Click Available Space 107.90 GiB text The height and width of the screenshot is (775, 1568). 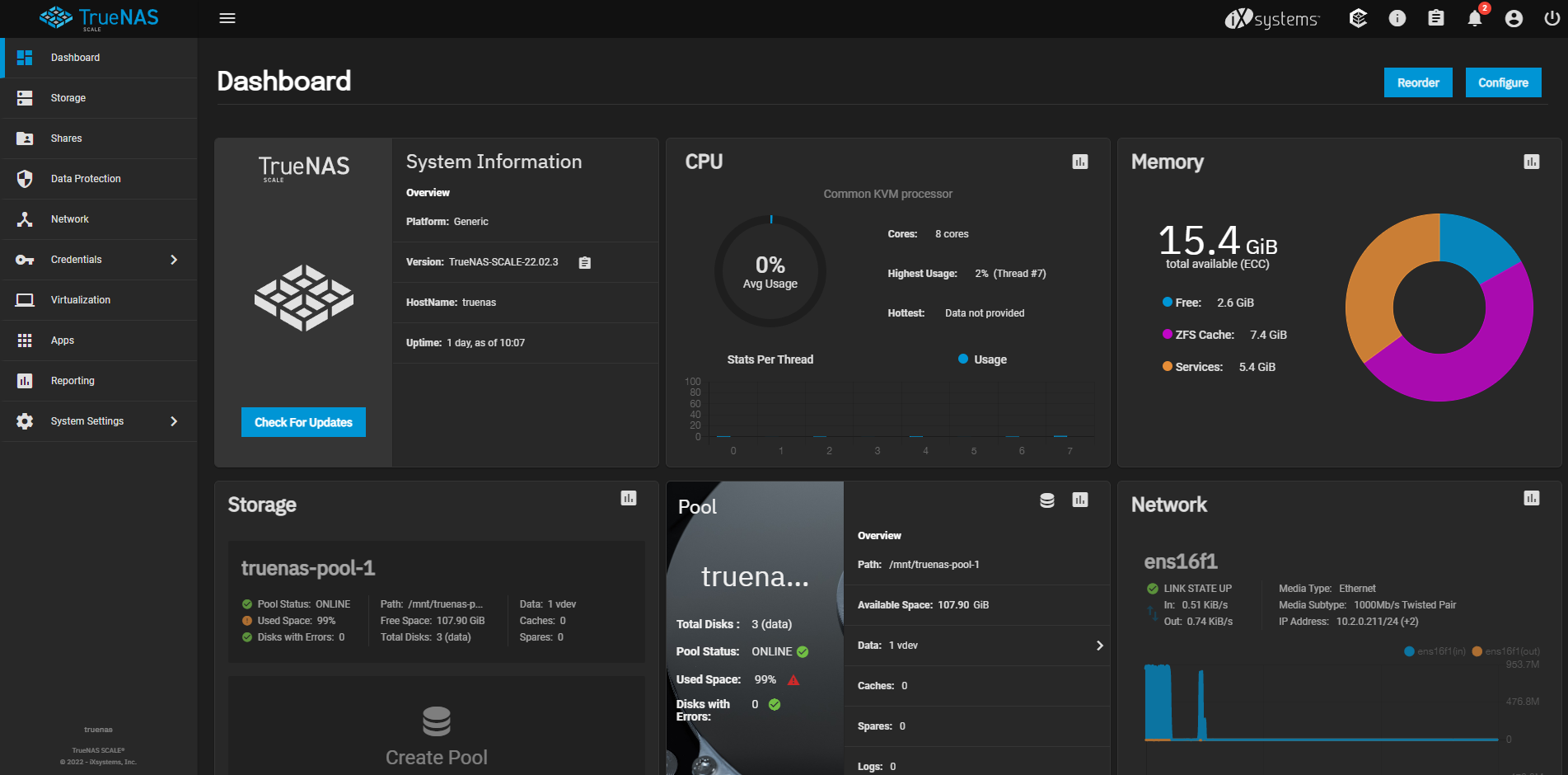(x=923, y=605)
